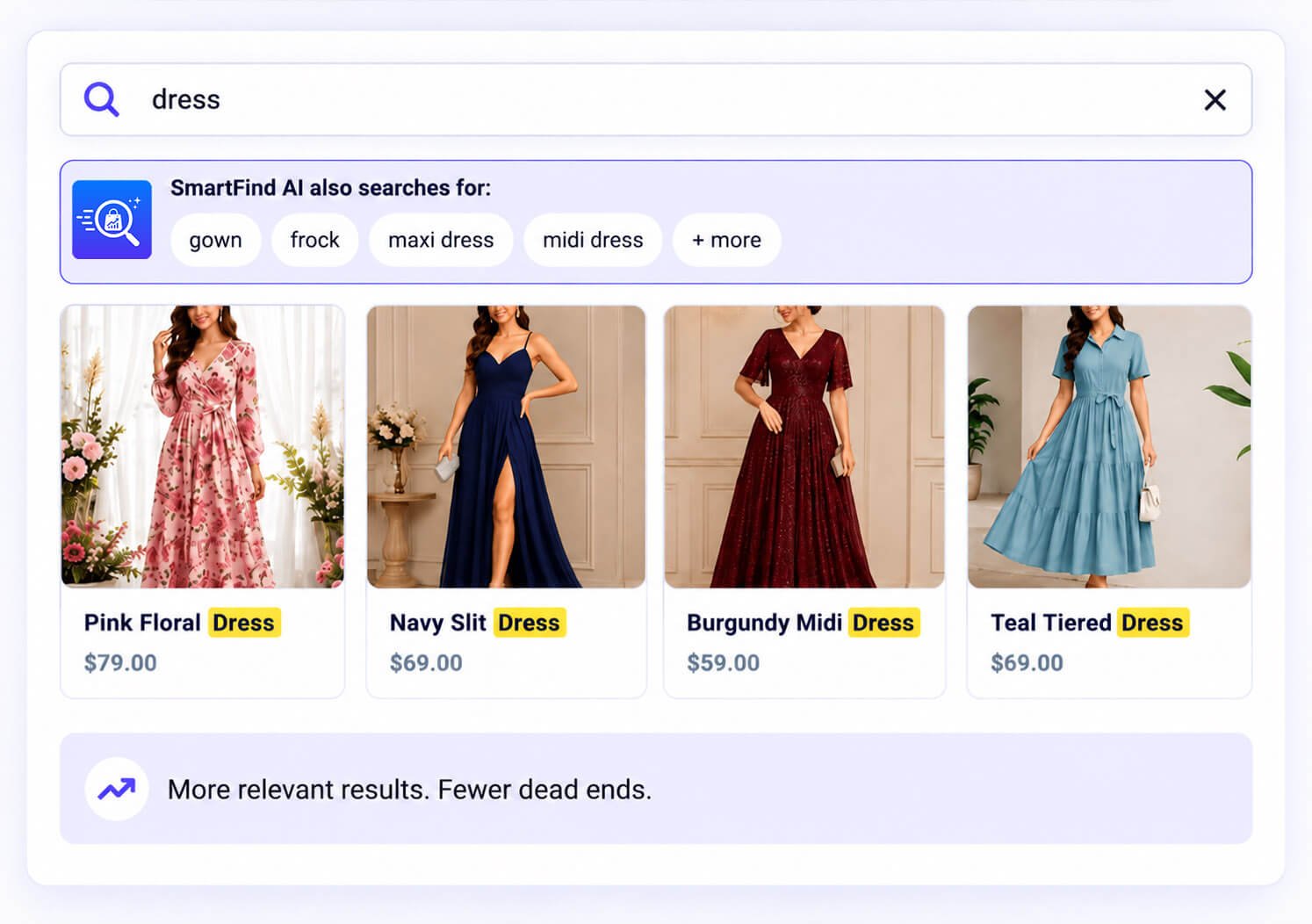Click the 'Navy Slit Dress' title
This screenshot has width=1312, height=924.
[x=478, y=623]
